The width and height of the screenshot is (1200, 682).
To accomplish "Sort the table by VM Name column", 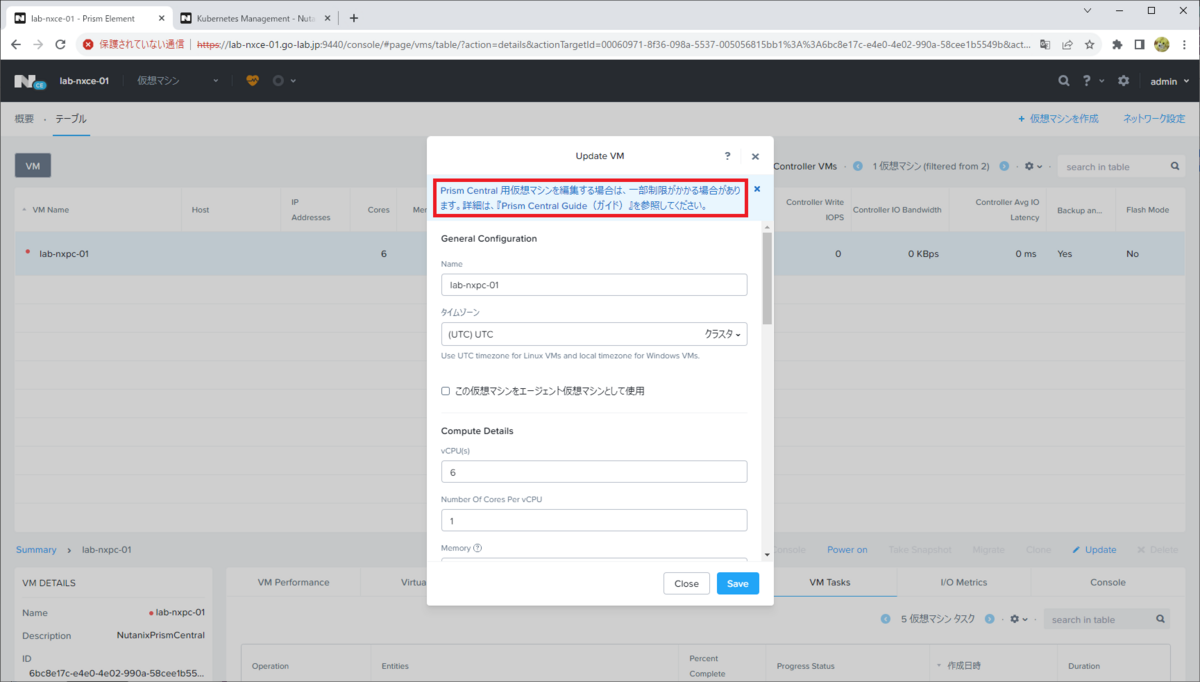I will click(x=51, y=210).
